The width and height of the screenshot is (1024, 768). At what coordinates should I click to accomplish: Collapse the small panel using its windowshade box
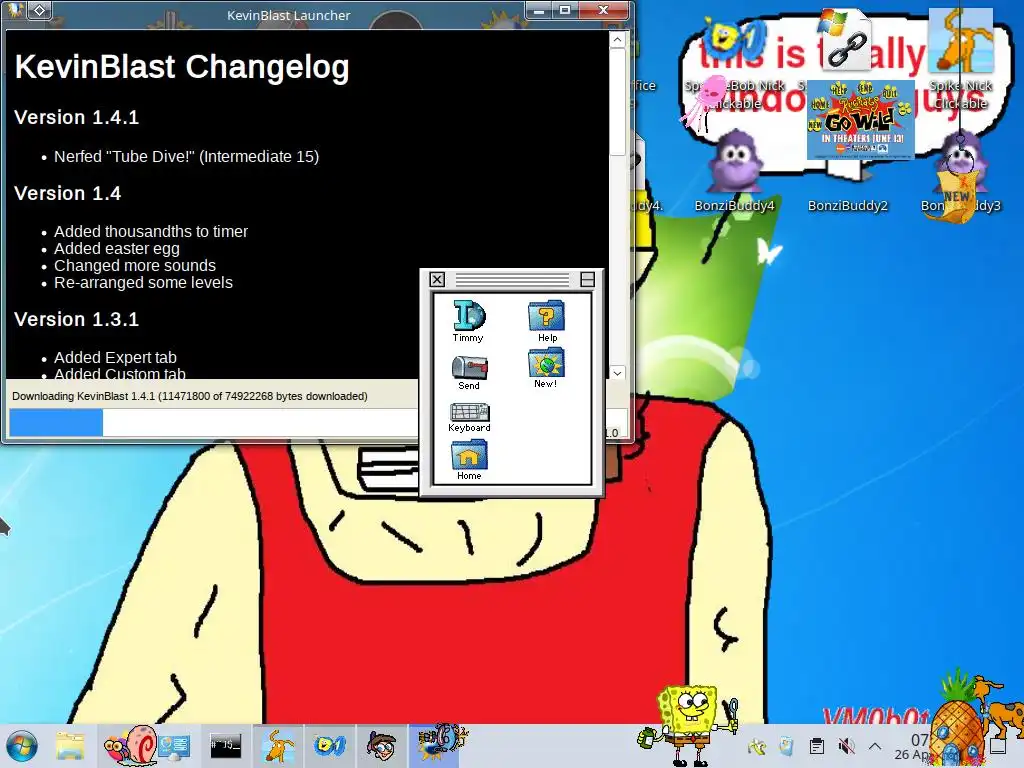pyautogui.click(x=587, y=280)
